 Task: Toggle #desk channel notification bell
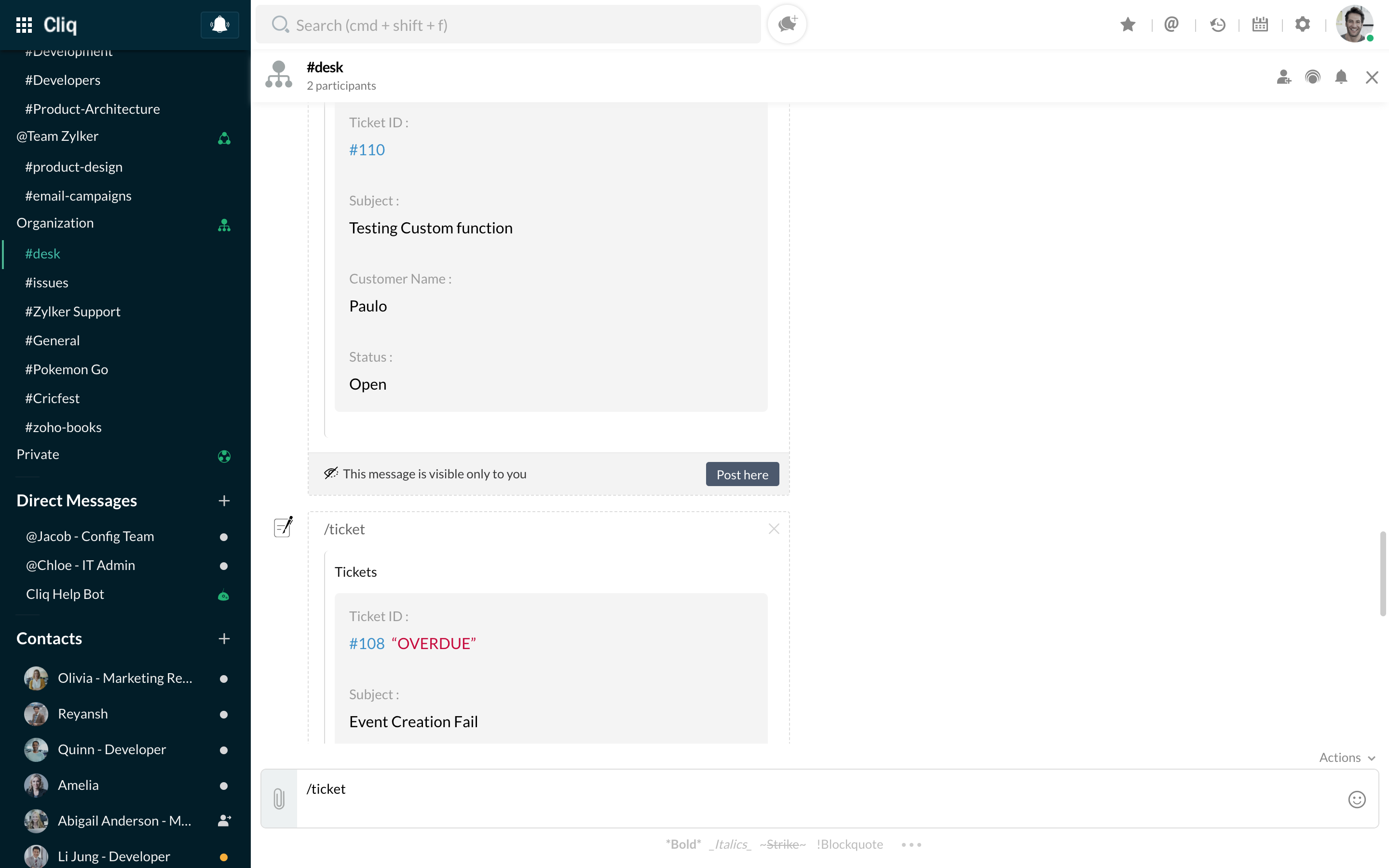tap(1341, 77)
